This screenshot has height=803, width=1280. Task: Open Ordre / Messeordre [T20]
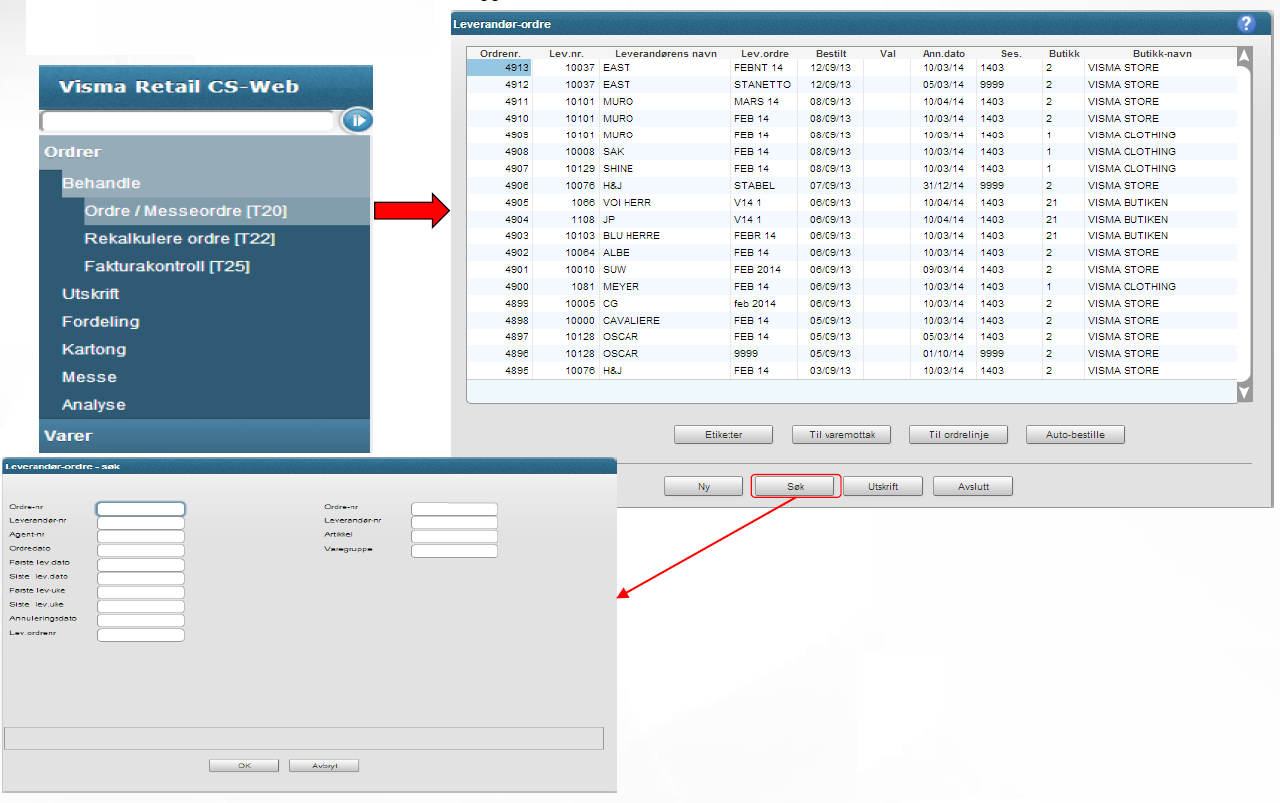227,211
